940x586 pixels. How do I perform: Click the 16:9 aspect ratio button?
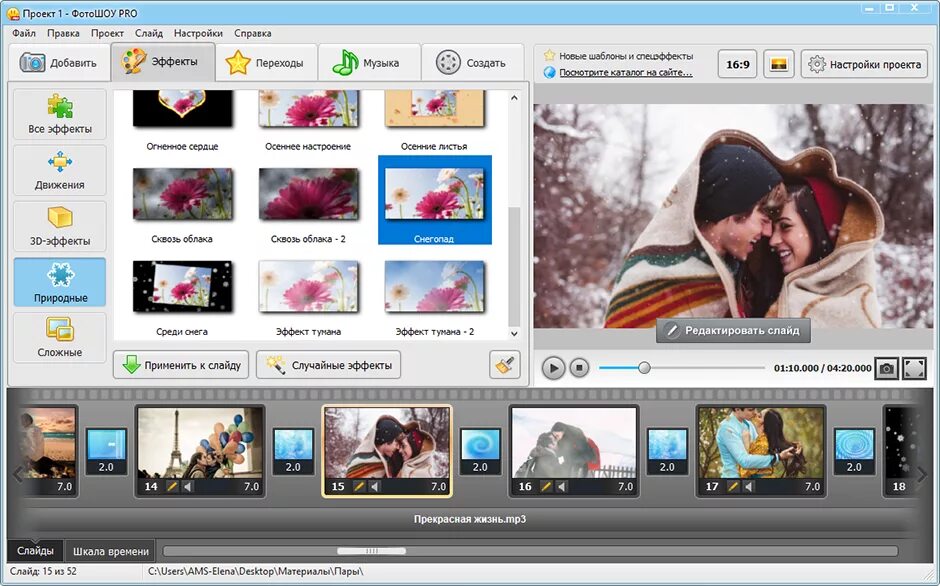(737, 64)
